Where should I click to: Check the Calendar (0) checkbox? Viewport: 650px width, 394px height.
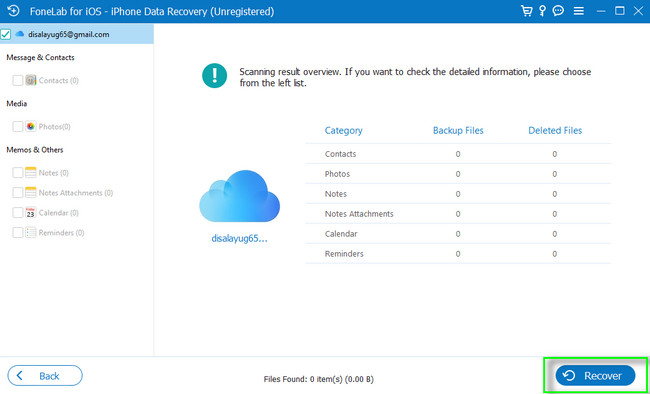click(x=17, y=213)
